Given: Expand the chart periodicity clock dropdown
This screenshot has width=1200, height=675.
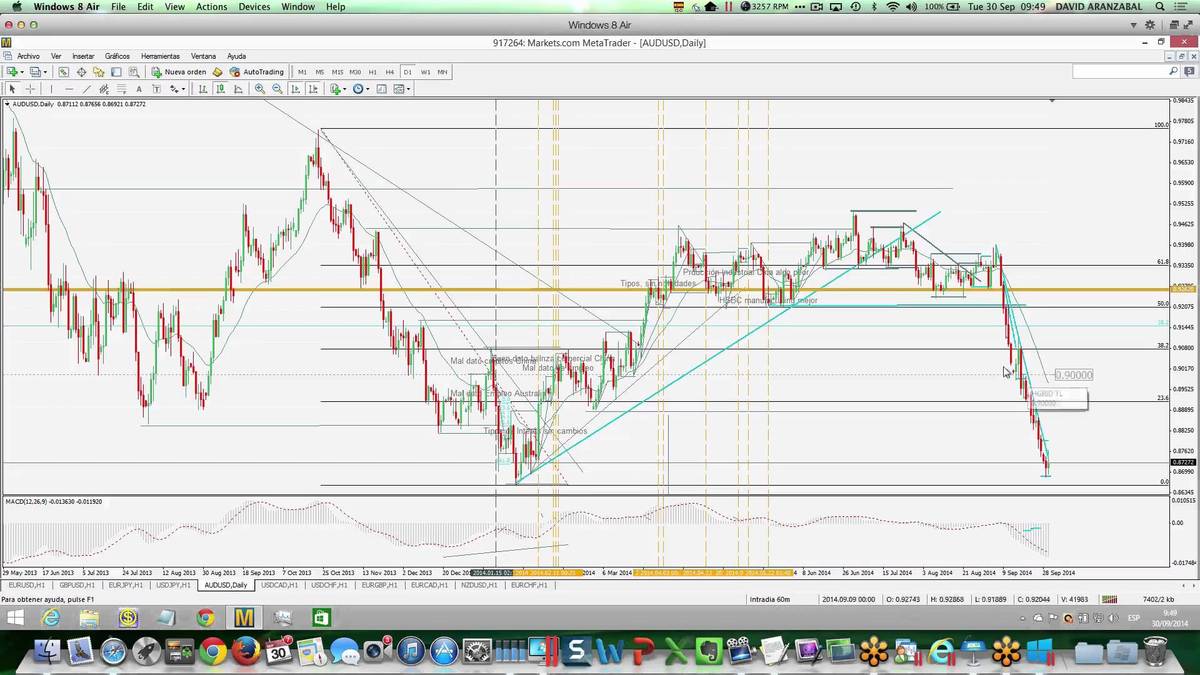Looking at the screenshot, I should click(368, 89).
